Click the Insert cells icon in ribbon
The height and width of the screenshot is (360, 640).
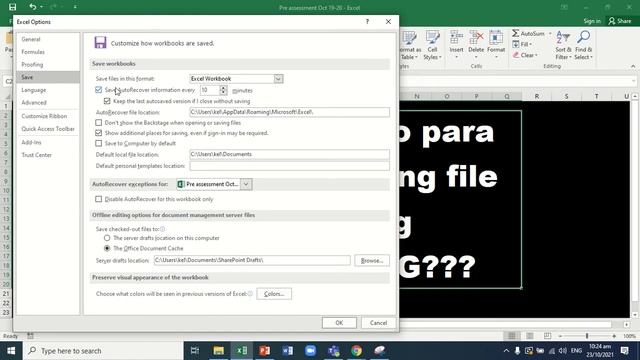pyautogui.click(x=456, y=38)
